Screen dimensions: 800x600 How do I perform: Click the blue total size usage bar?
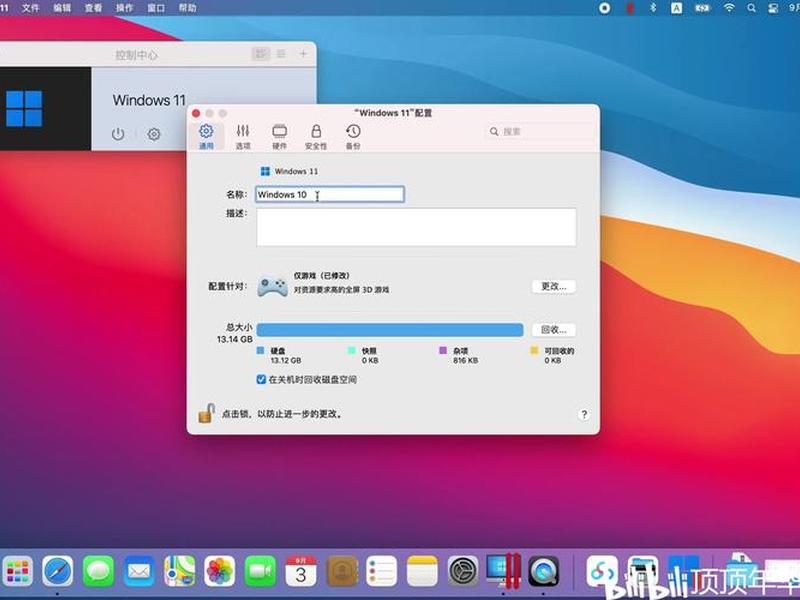click(390, 330)
